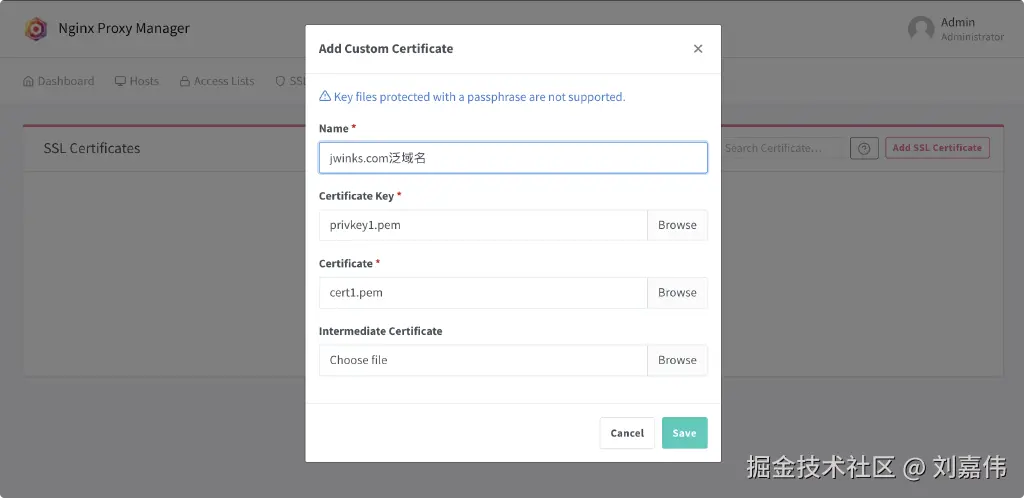
Task: Click the SSL shield icon in navbar
Action: pyautogui.click(x=280, y=81)
